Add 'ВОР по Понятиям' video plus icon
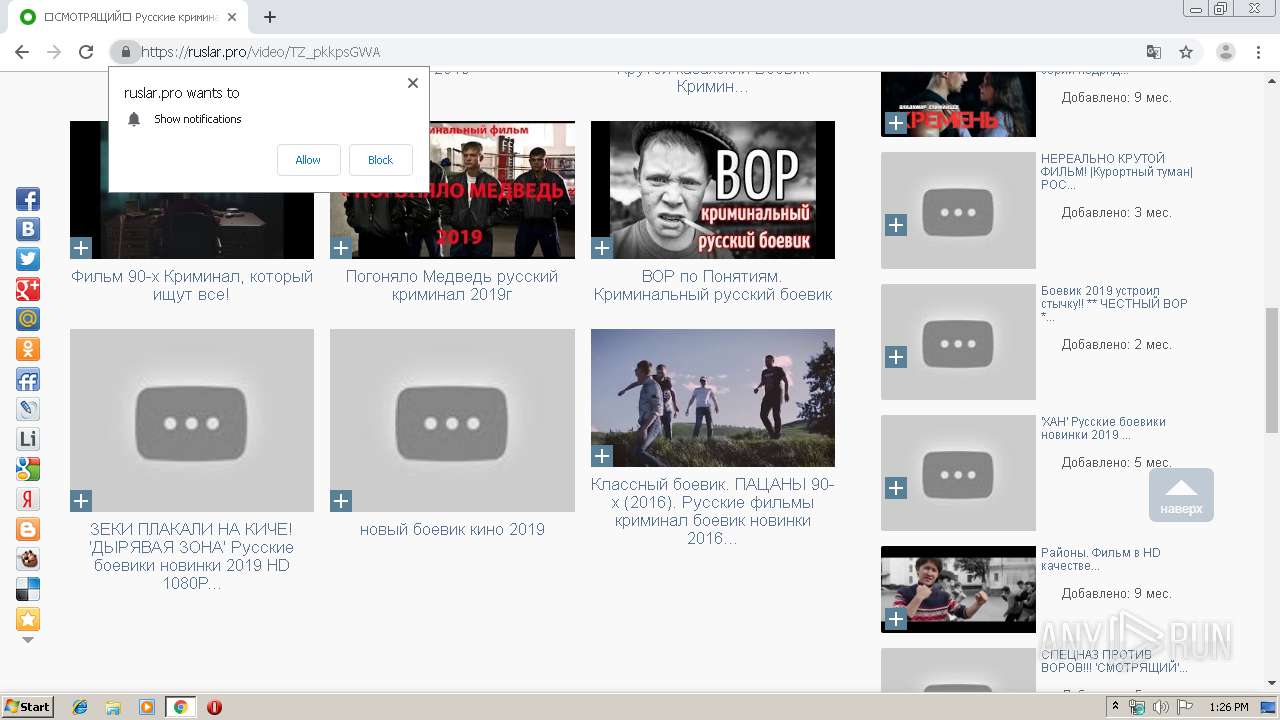This screenshot has width=1280, height=720. click(x=601, y=247)
